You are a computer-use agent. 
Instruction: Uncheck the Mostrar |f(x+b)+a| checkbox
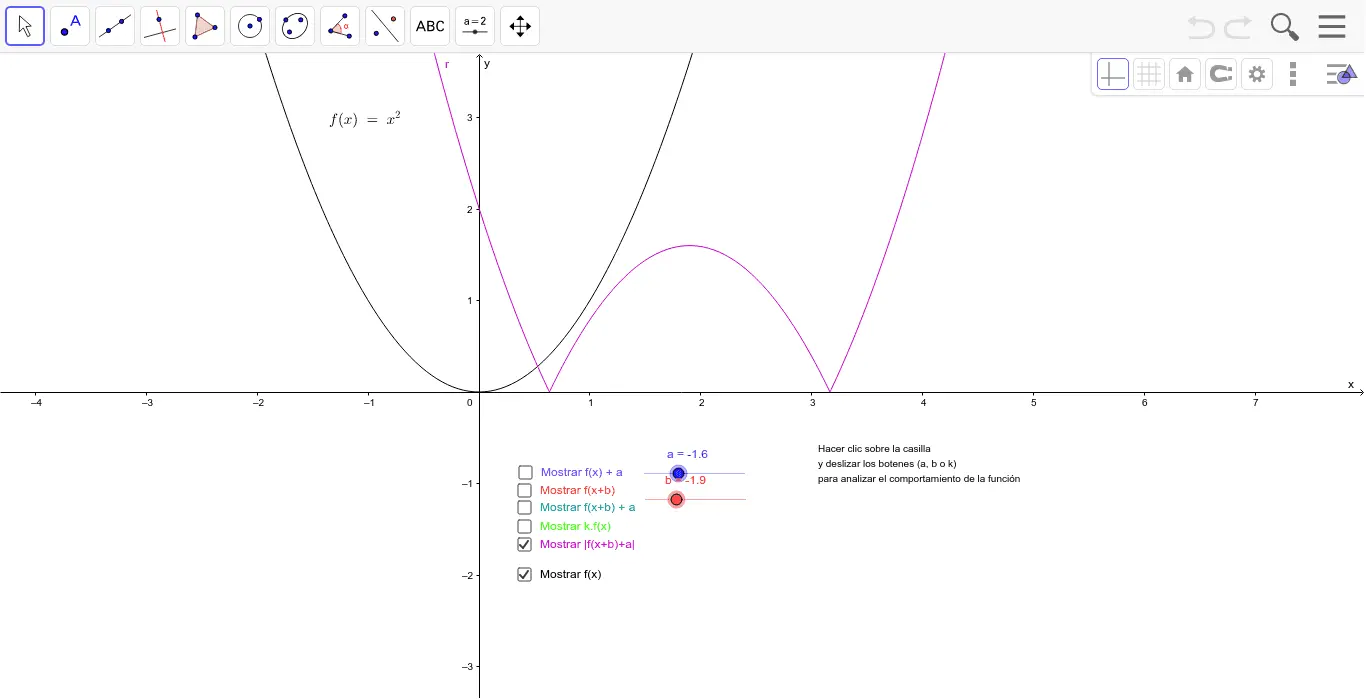tap(524, 545)
